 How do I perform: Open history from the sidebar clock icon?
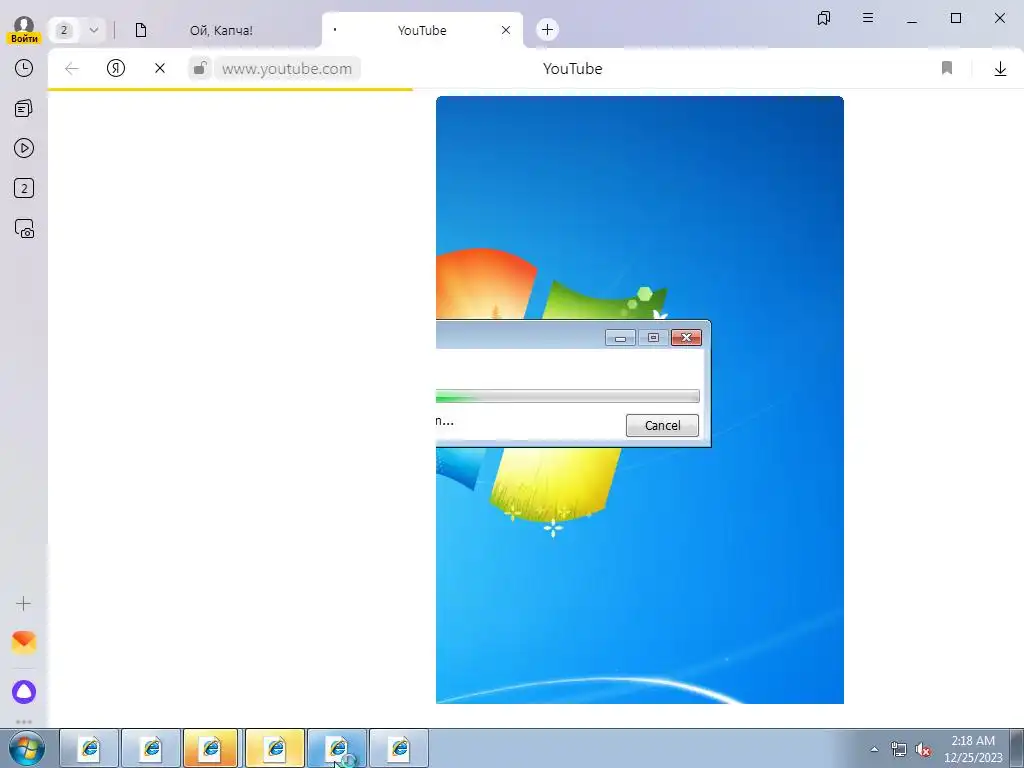tap(24, 68)
